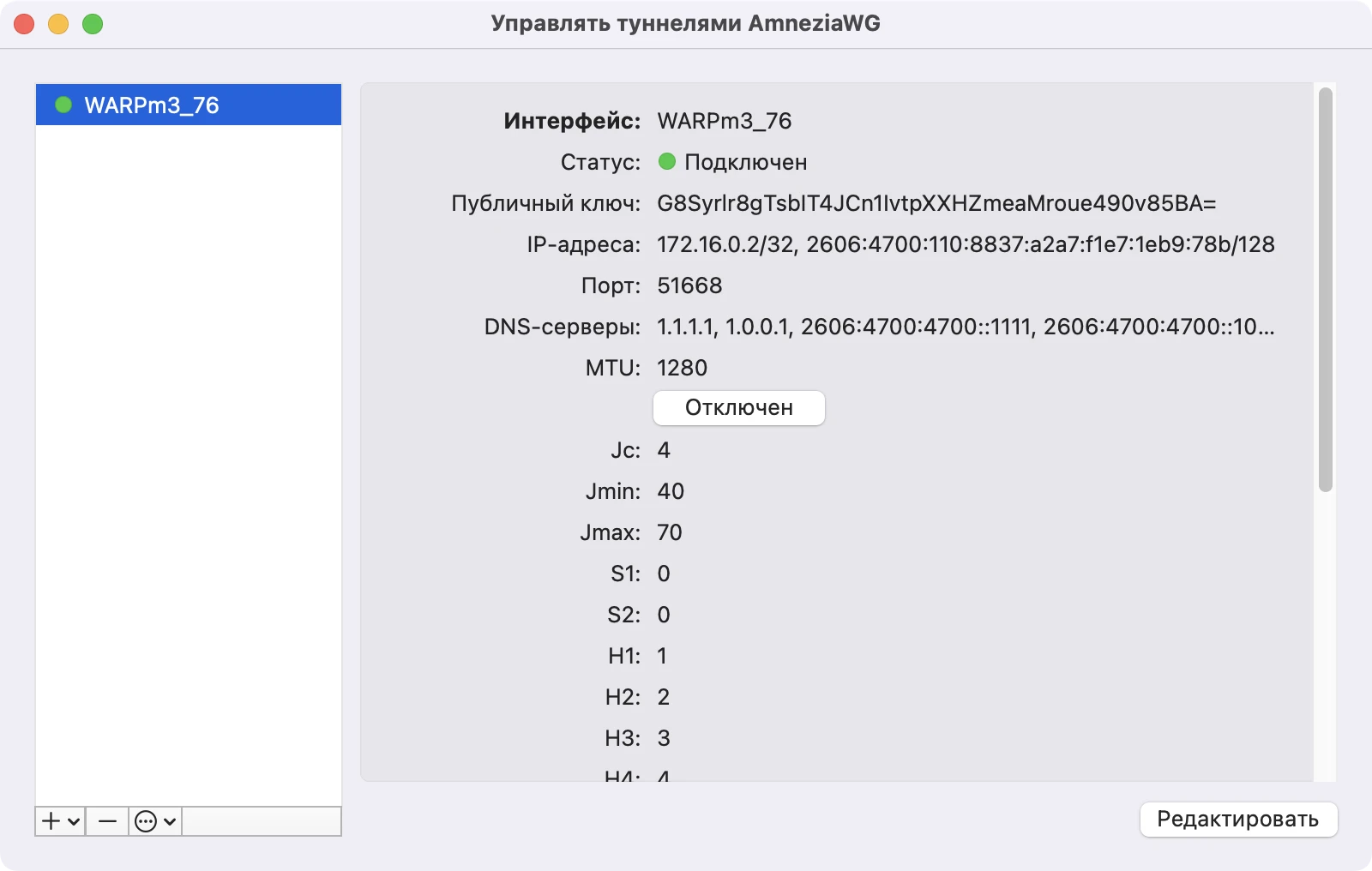Click the Публичный ключ label
This screenshot has height=871, width=1372.
[546, 203]
